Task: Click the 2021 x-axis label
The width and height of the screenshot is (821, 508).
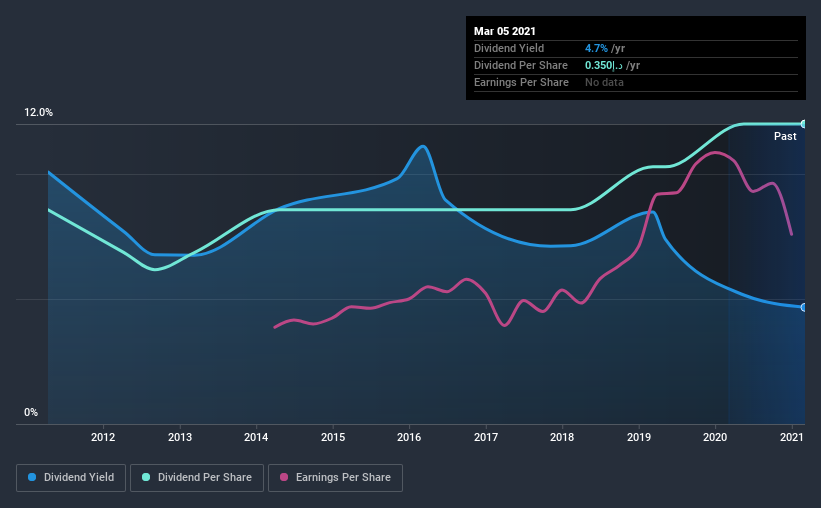Action: 792,437
